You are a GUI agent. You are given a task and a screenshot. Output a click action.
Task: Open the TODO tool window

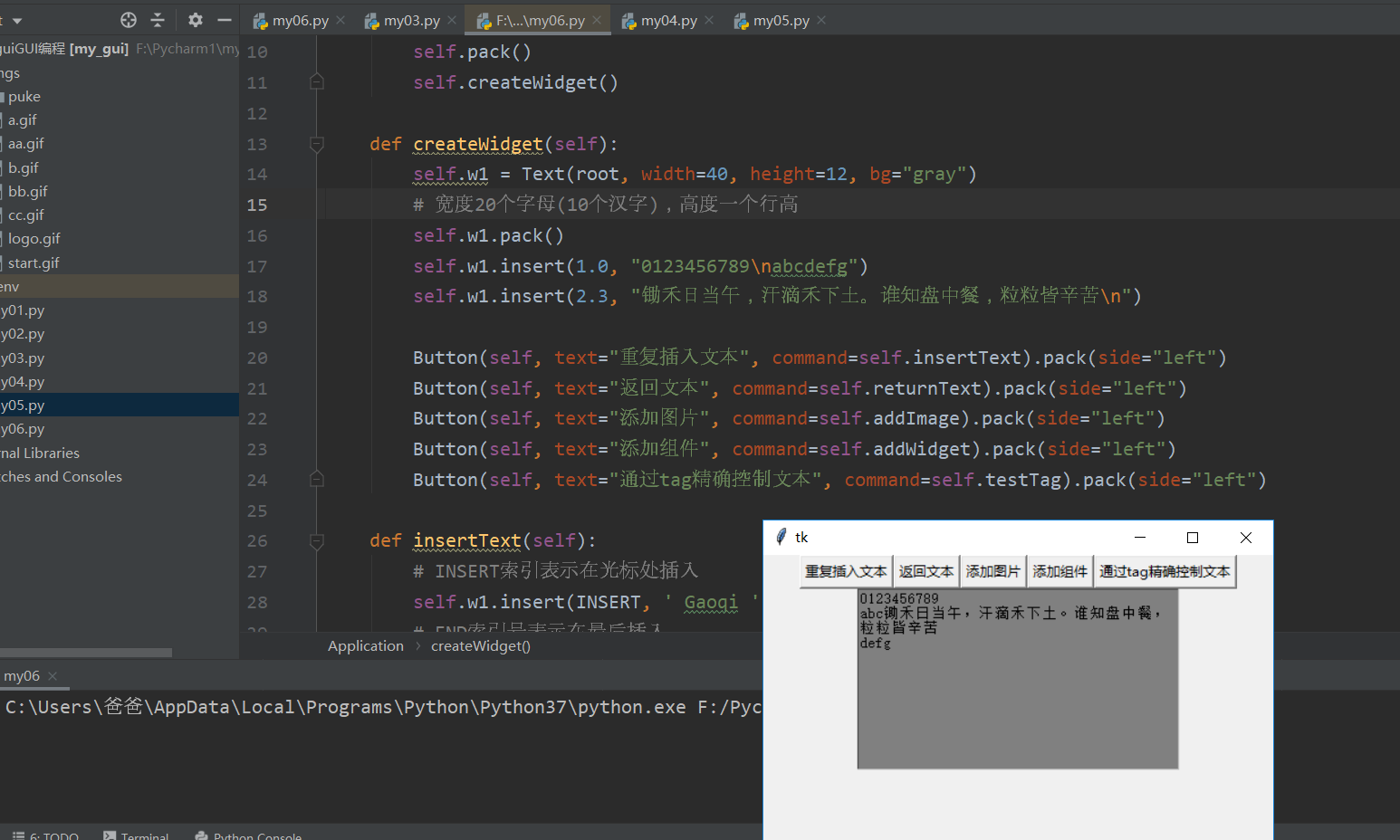pyautogui.click(x=45, y=835)
